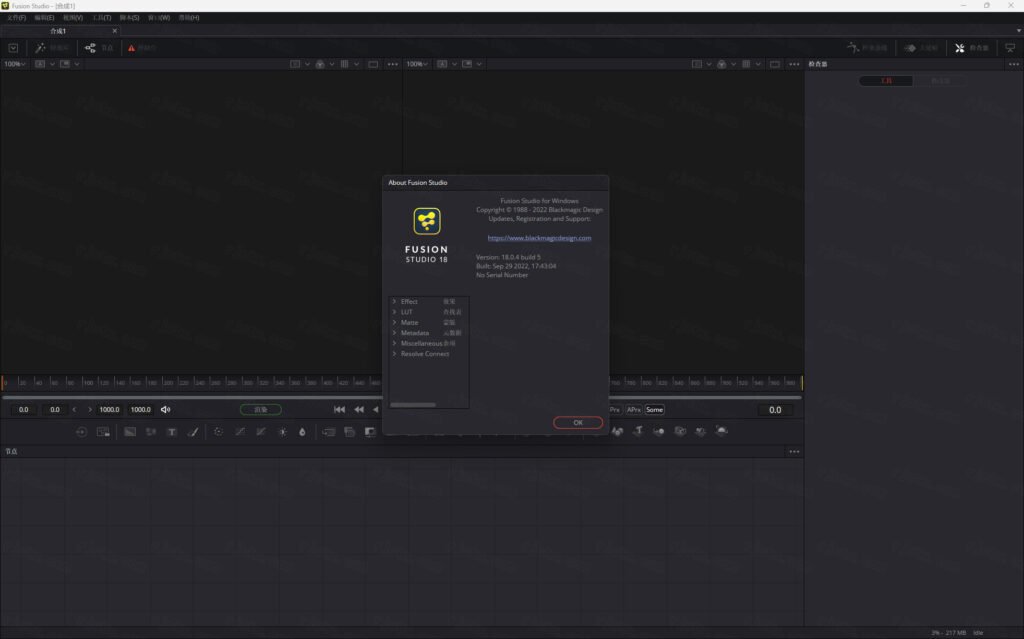Viewport: 1024px width, 639px height.
Task: Mute audio with the speaker icon
Action: 165,410
